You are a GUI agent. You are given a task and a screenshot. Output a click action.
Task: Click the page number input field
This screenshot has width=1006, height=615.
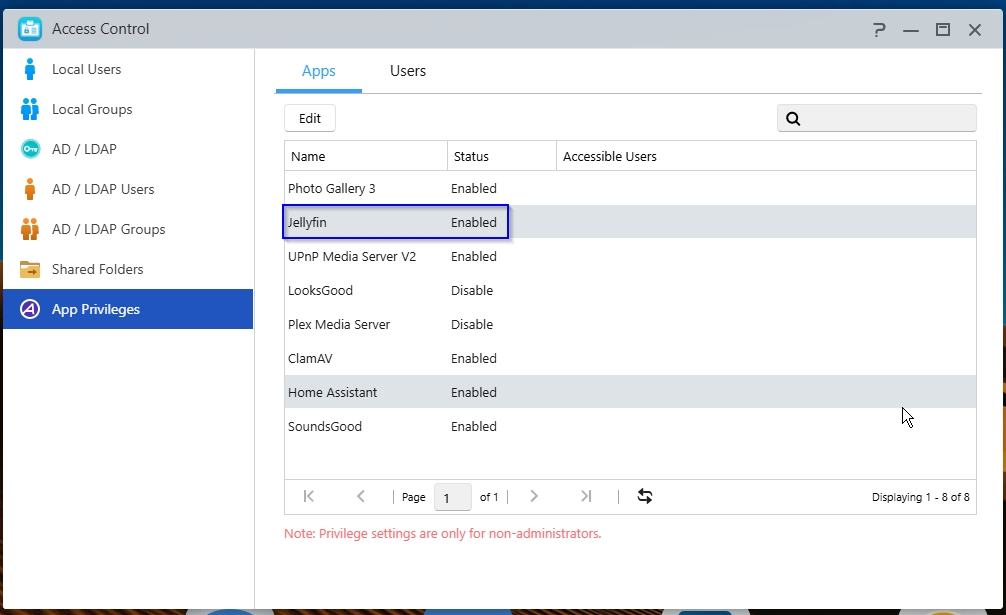tap(452, 498)
